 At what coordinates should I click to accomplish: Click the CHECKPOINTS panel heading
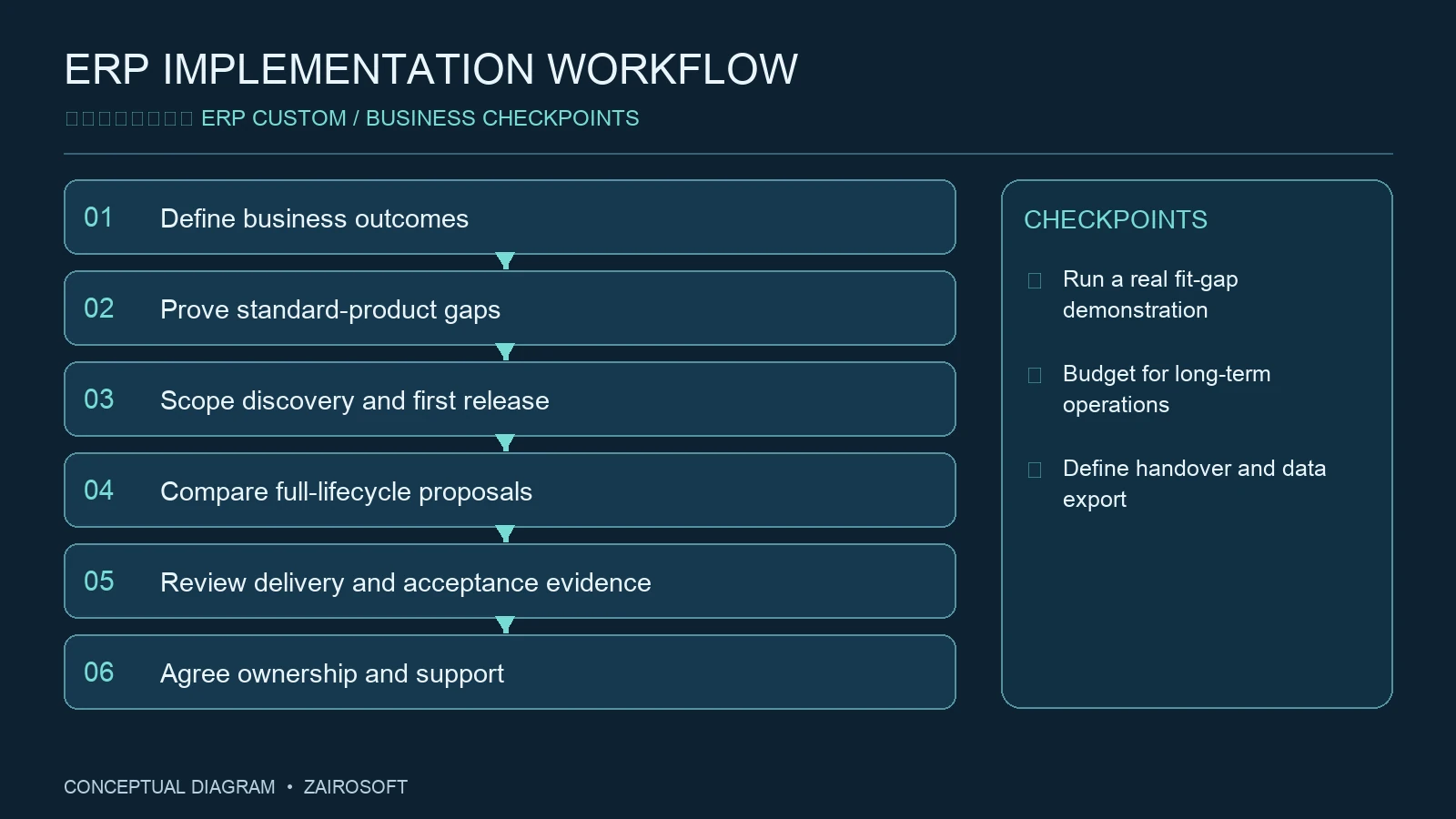click(1116, 219)
